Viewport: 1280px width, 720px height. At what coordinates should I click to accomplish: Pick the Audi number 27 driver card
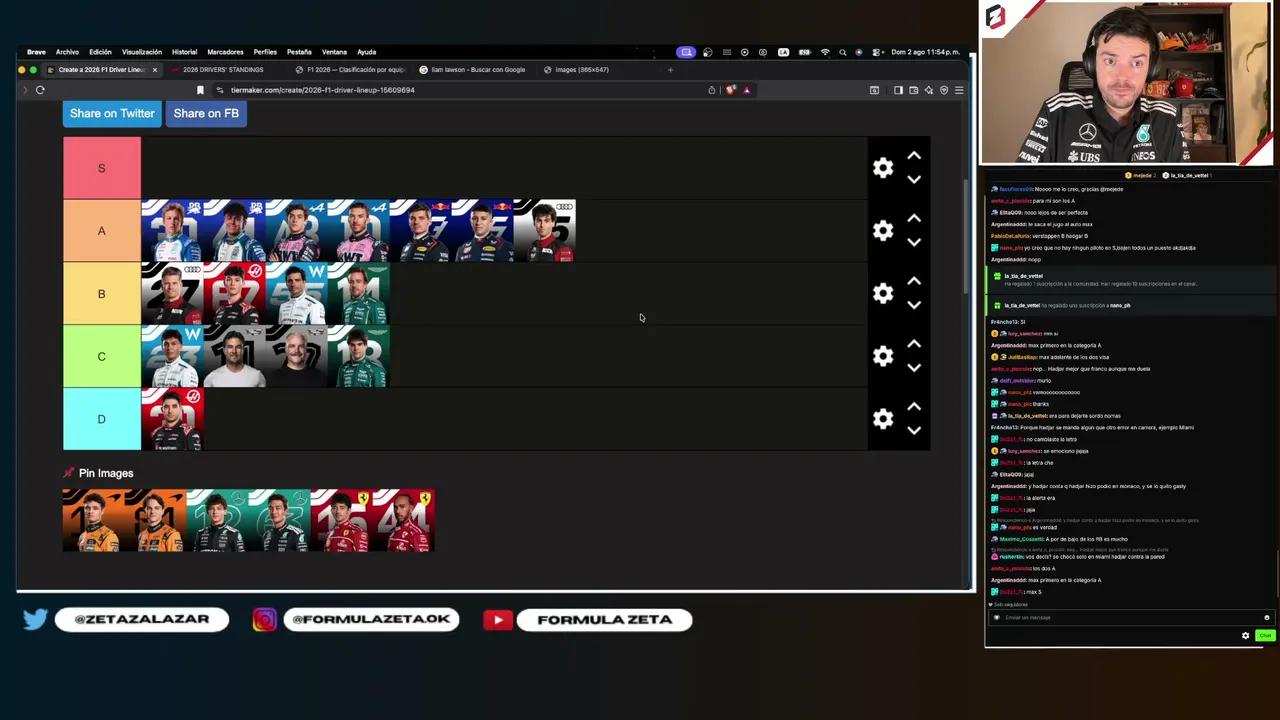pos(172,294)
